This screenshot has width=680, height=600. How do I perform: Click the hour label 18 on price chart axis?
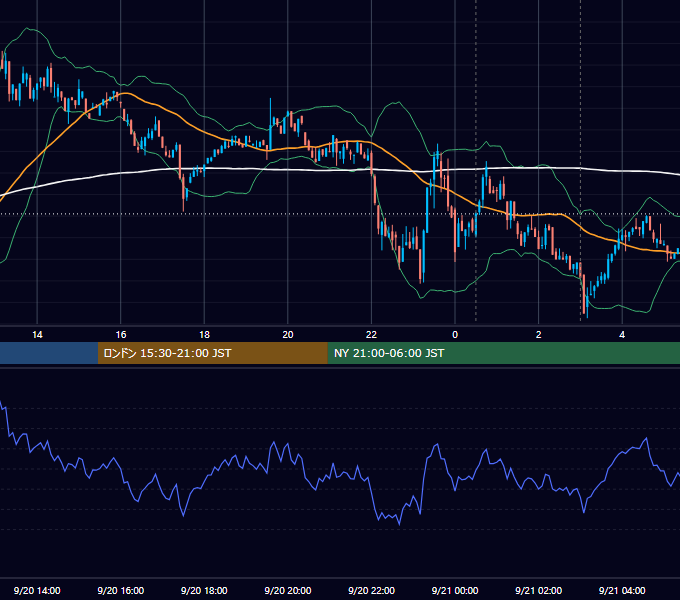point(204,335)
